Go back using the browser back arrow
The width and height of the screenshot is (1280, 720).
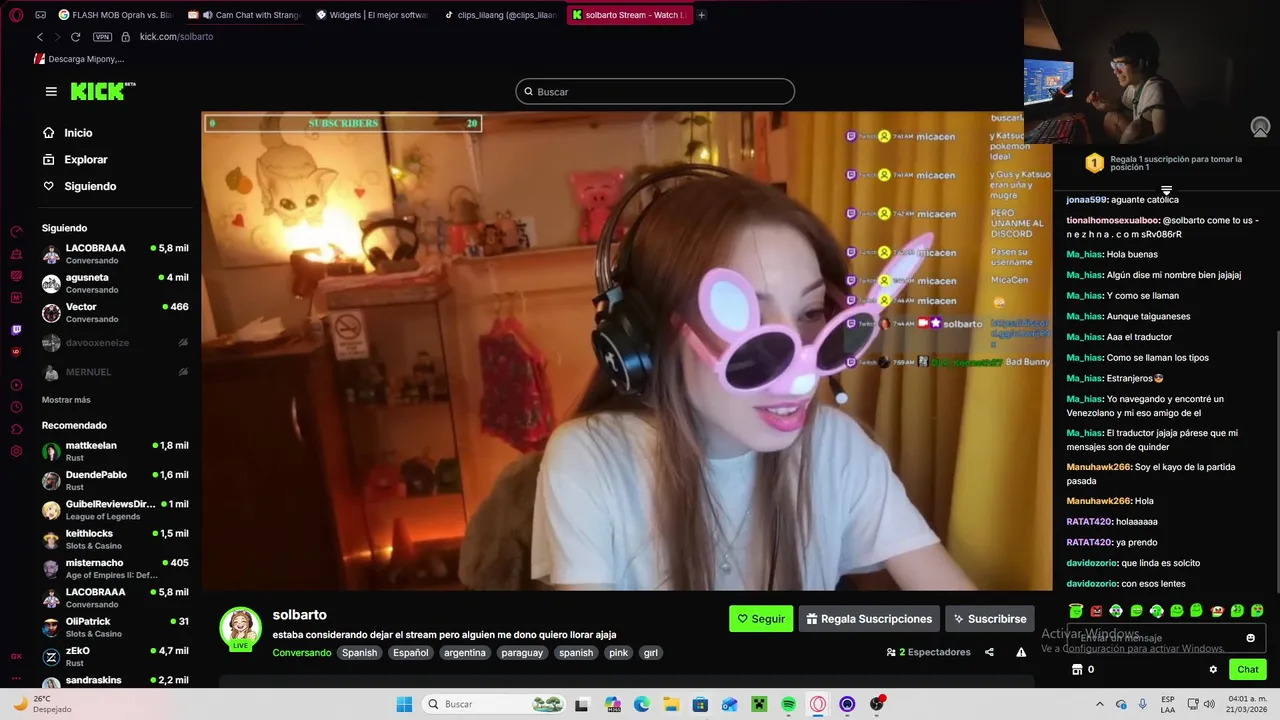(40, 37)
